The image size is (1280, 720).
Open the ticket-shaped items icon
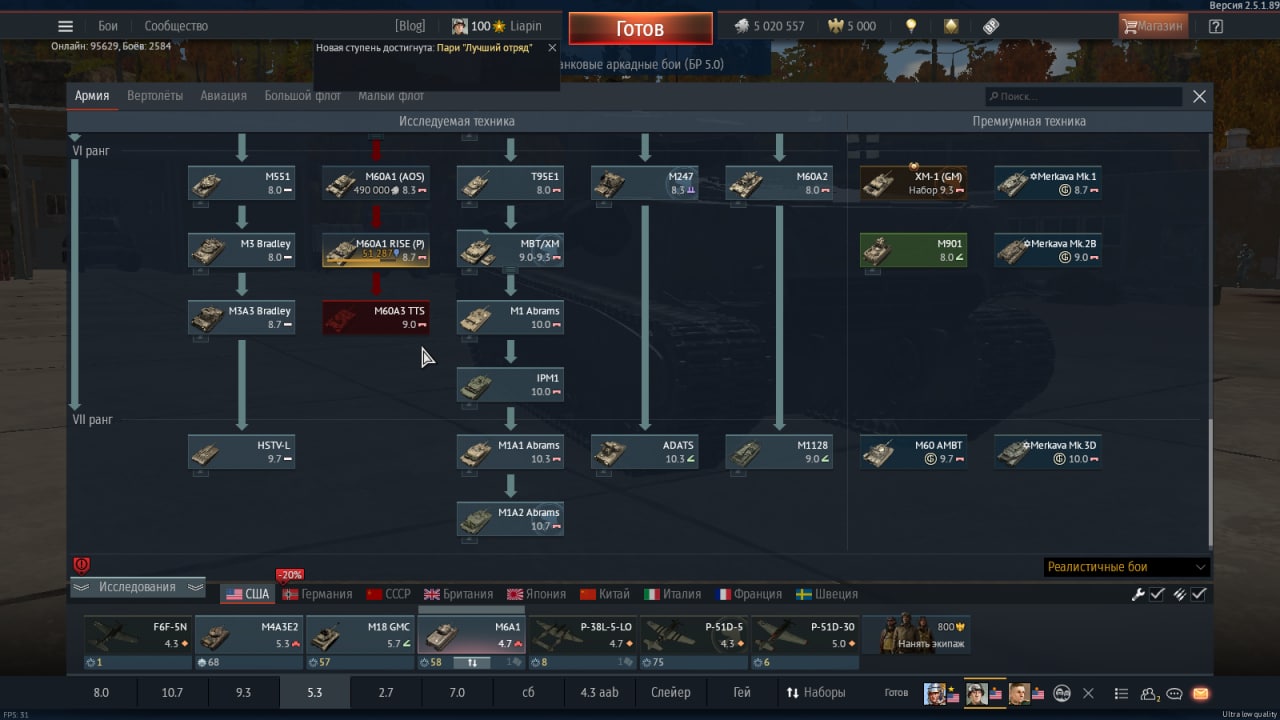tap(990, 27)
